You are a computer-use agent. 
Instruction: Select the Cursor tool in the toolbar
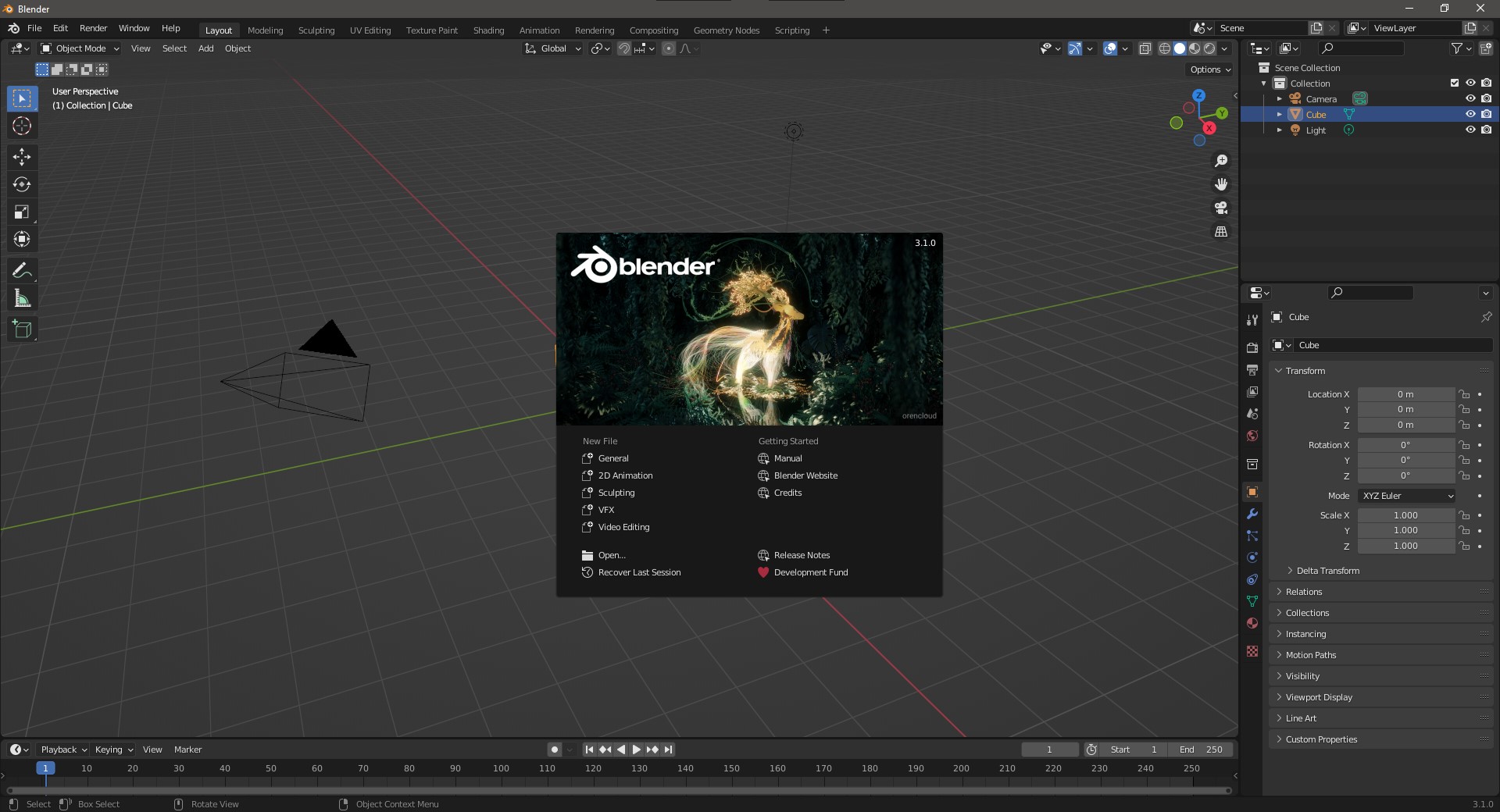click(22, 126)
